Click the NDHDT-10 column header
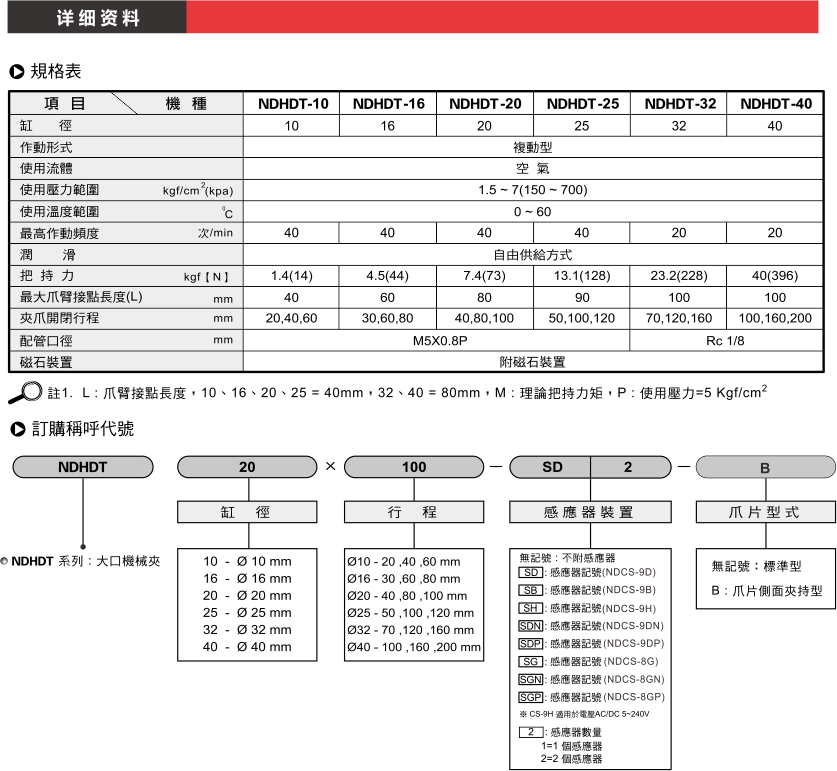 (x=292, y=104)
